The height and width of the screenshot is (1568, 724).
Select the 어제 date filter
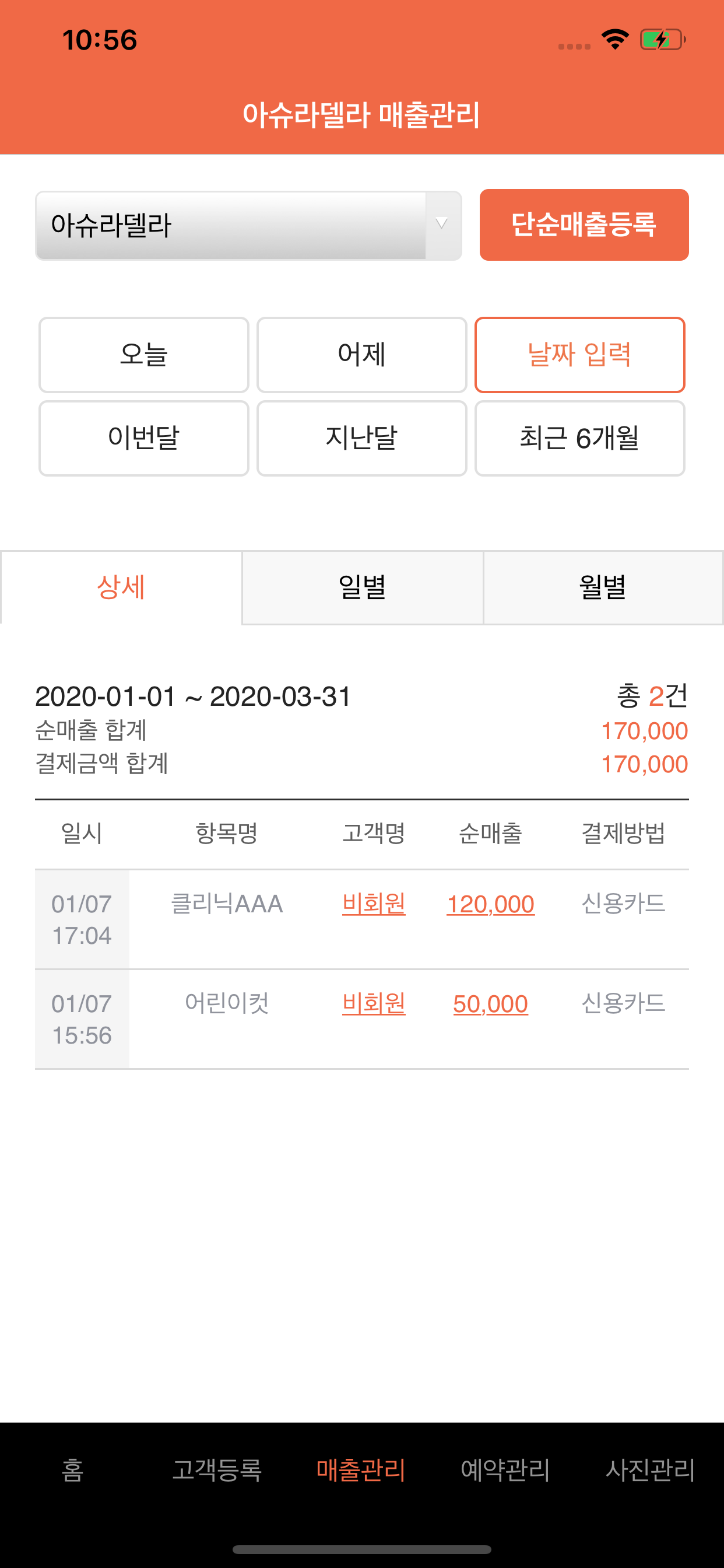point(362,354)
